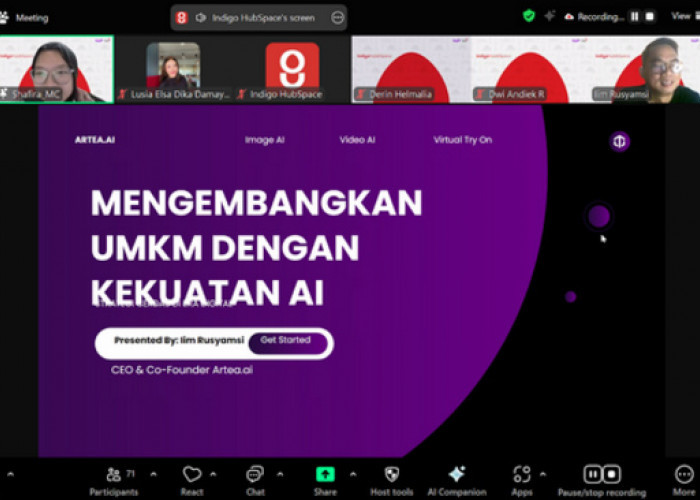The image size is (700, 500).
Task: Click the green encryption shield icon
Action: coord(529,17)
